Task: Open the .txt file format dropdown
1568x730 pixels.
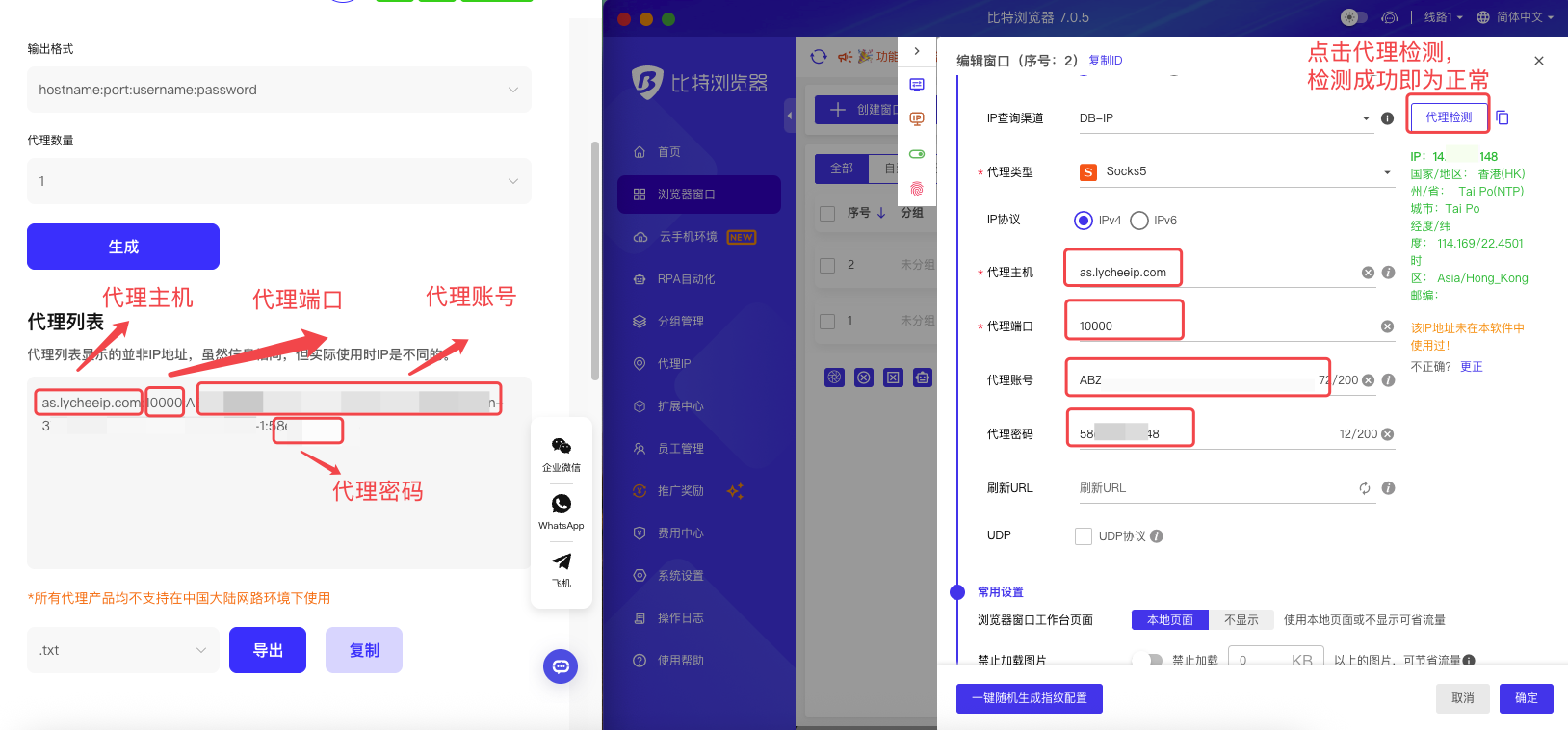Action: point(123,650)
